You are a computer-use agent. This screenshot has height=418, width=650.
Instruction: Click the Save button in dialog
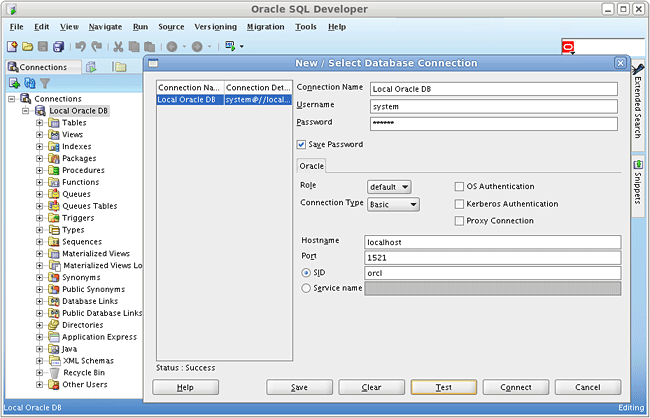[299, 387]
